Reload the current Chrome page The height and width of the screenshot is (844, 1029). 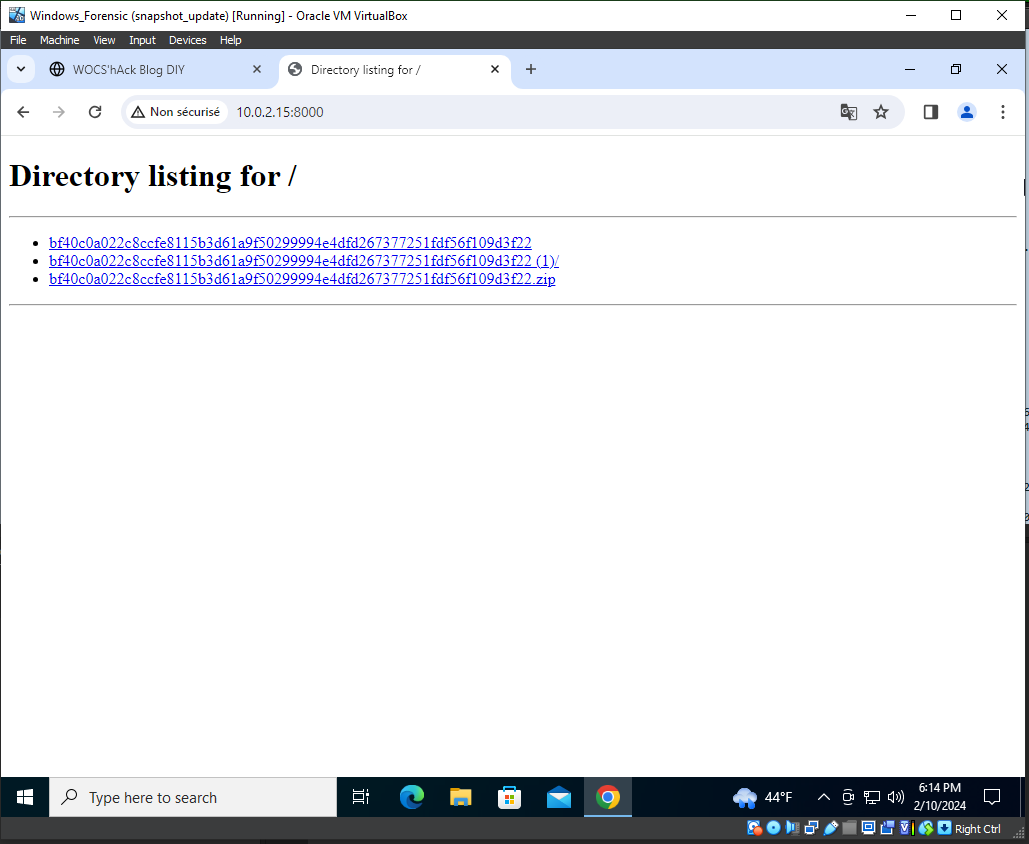pyautogui.click(x=95, y=112)
